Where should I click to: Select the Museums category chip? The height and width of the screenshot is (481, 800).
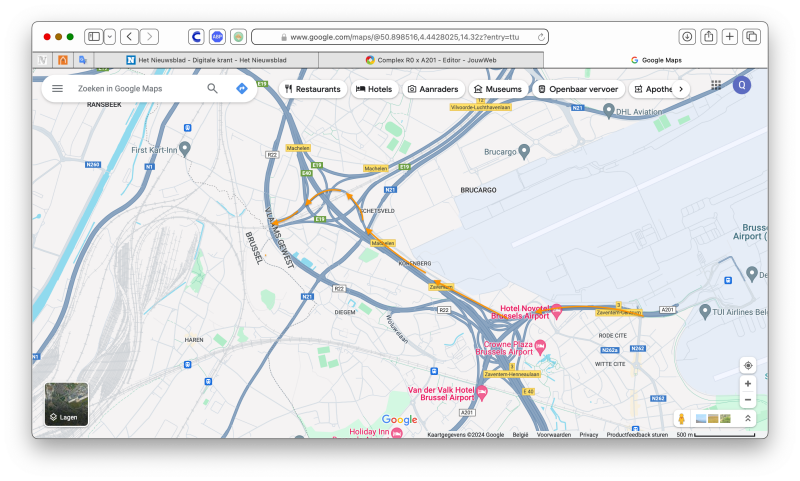498,89
